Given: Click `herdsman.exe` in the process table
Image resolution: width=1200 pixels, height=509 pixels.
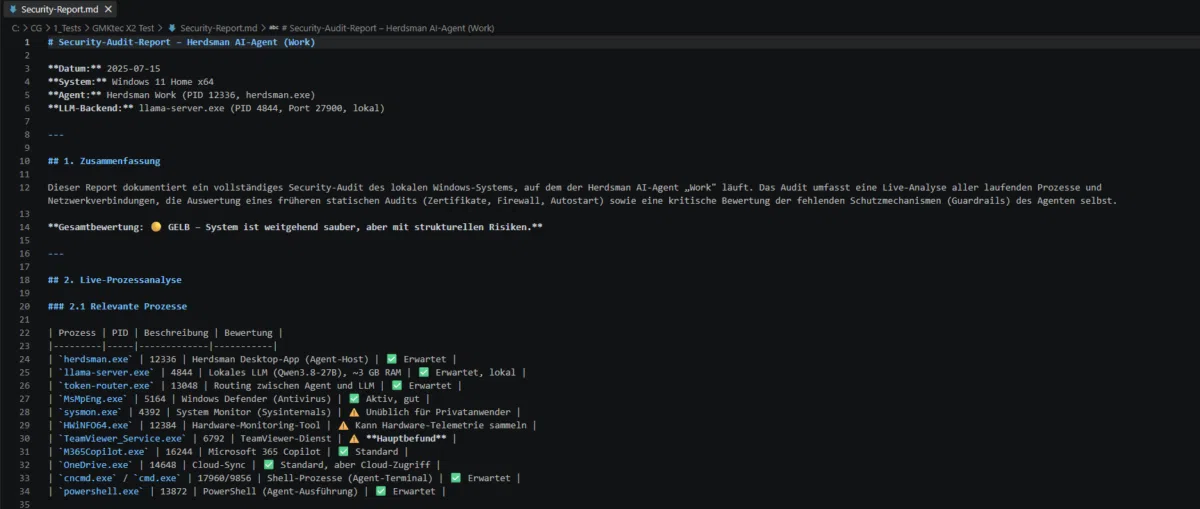Looking at the screenshot, I should coord(93,359).
